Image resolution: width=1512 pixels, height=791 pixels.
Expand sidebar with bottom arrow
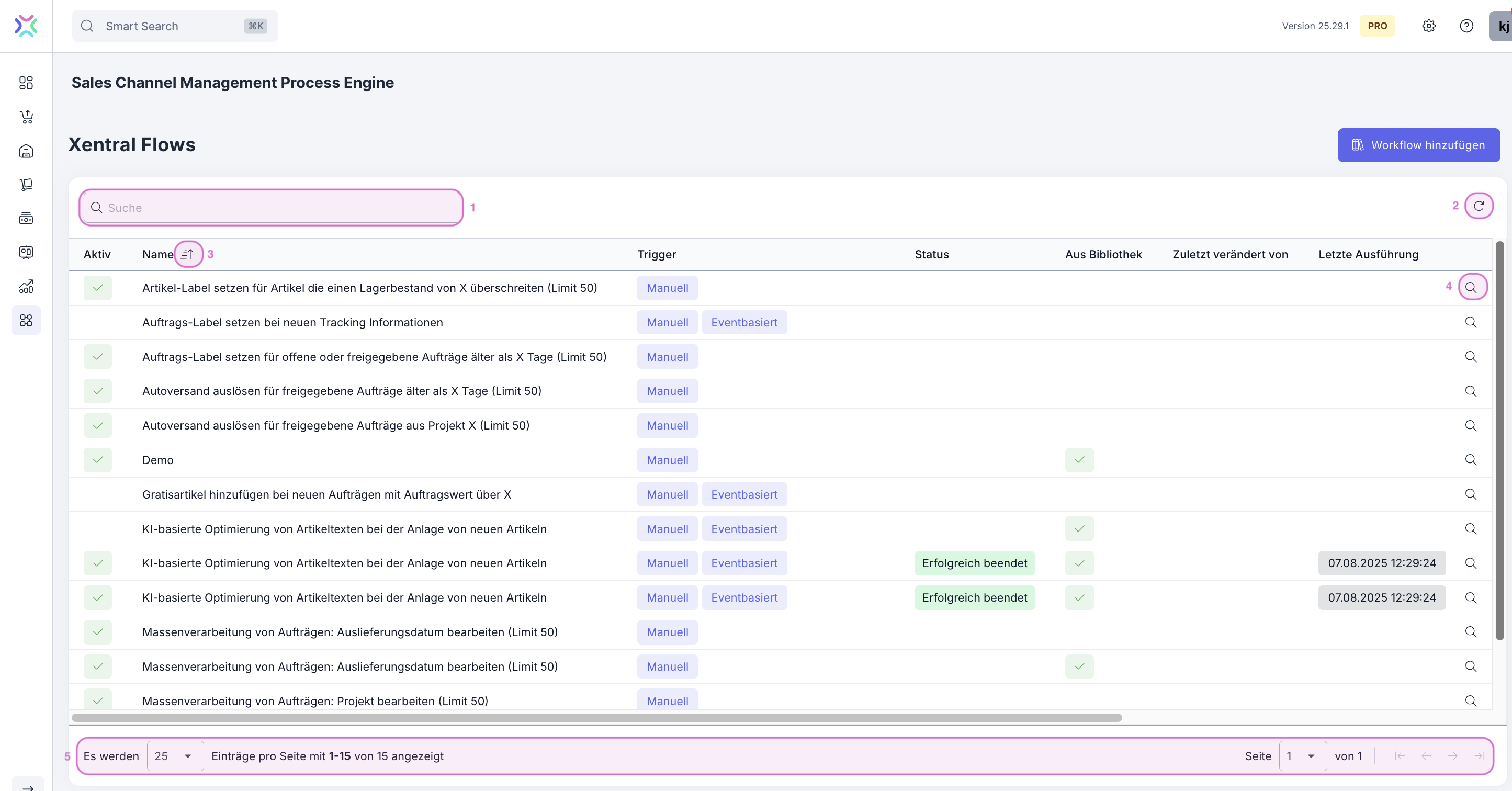(27, 786)
